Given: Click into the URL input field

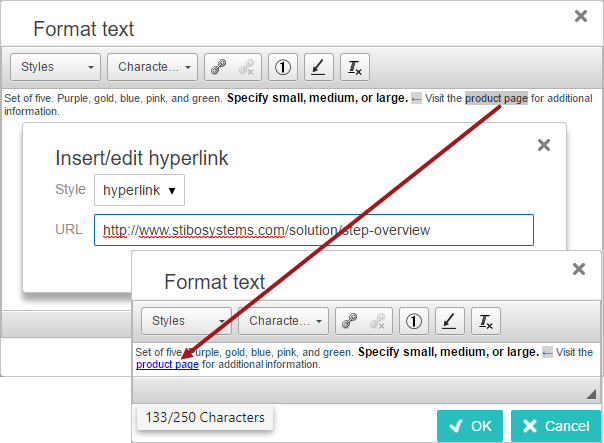Looking at the screenshot, I should pos(314,230).
